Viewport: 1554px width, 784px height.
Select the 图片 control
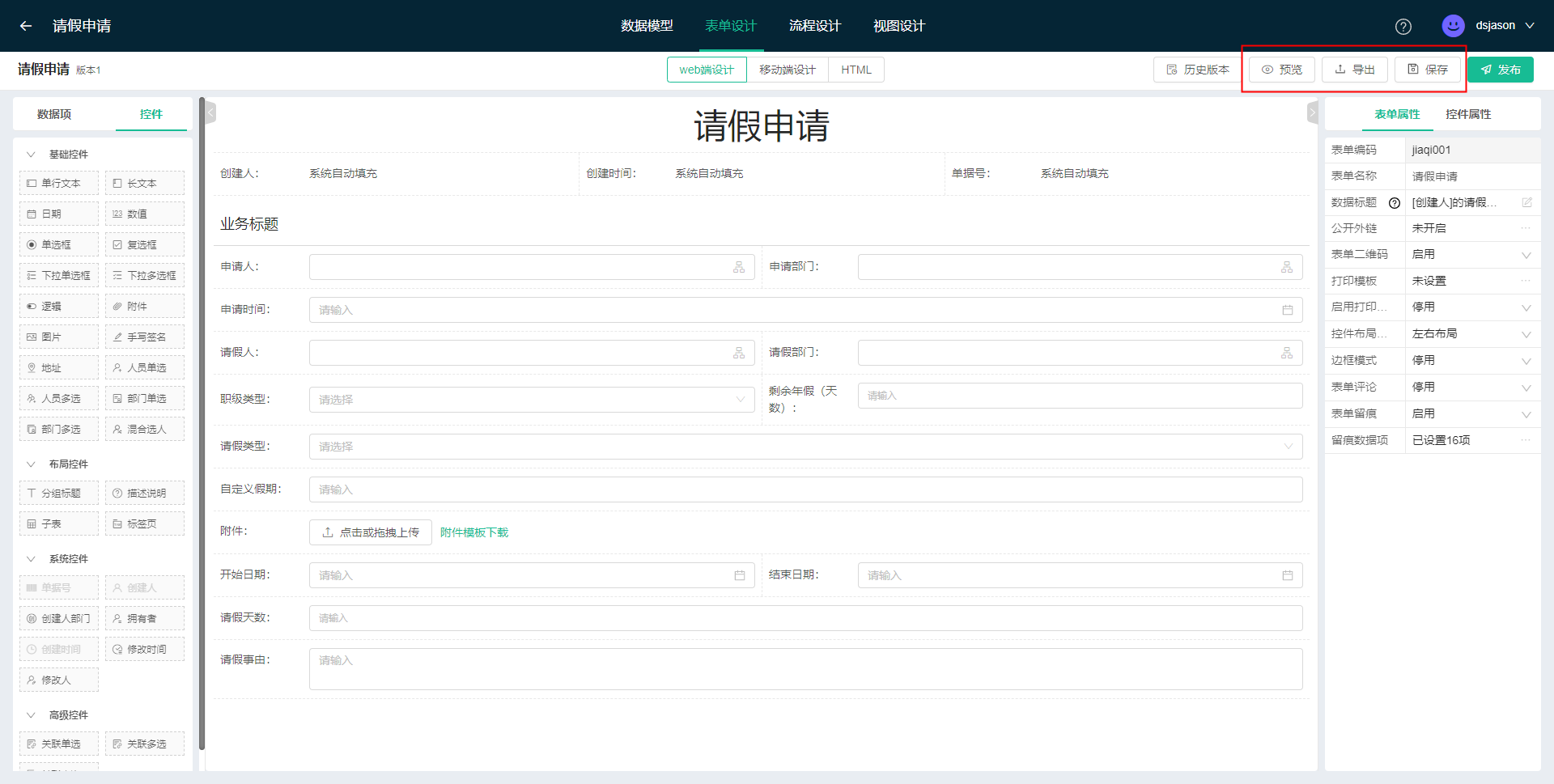point(59,337)
